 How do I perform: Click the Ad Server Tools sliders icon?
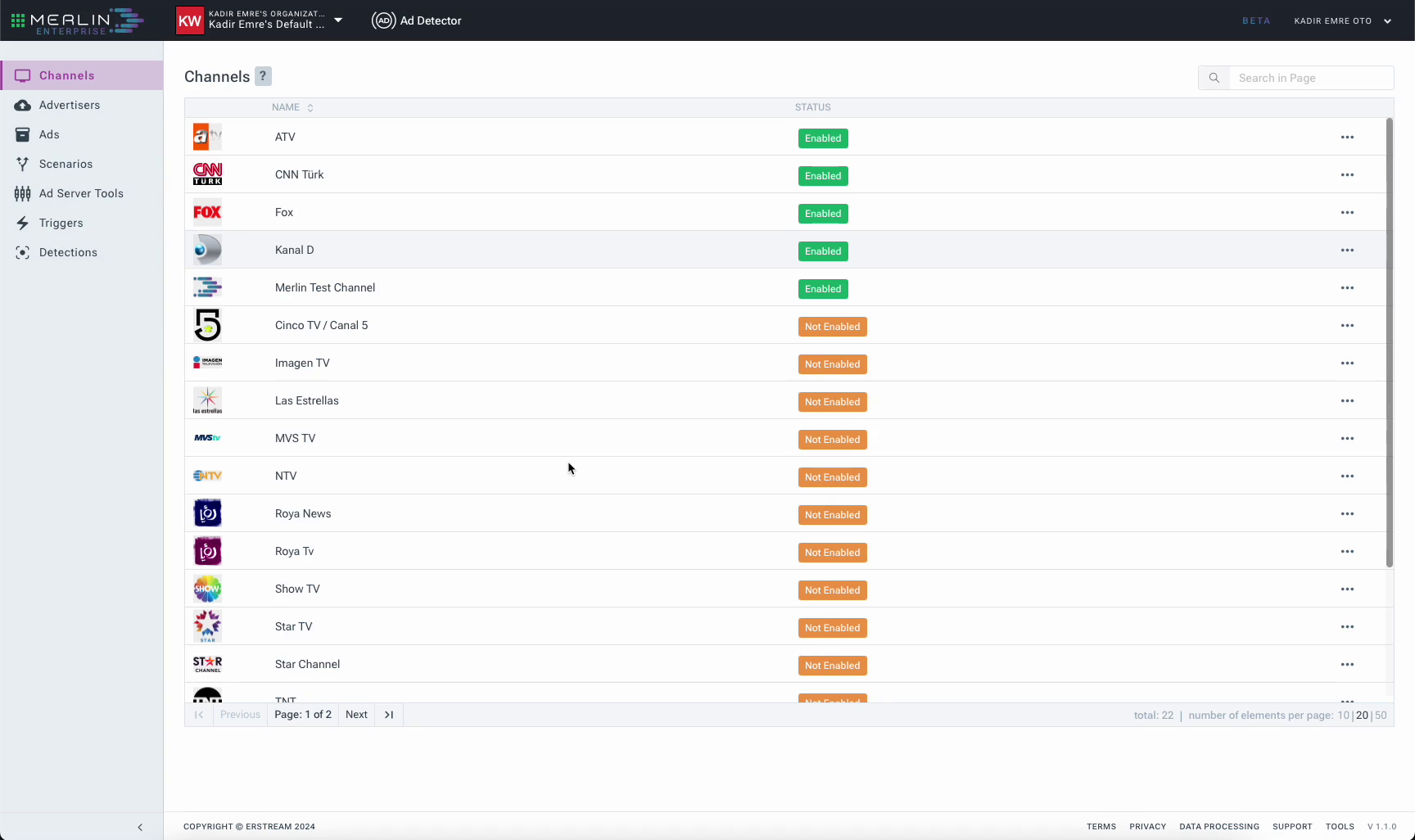(x=23, y=193)
